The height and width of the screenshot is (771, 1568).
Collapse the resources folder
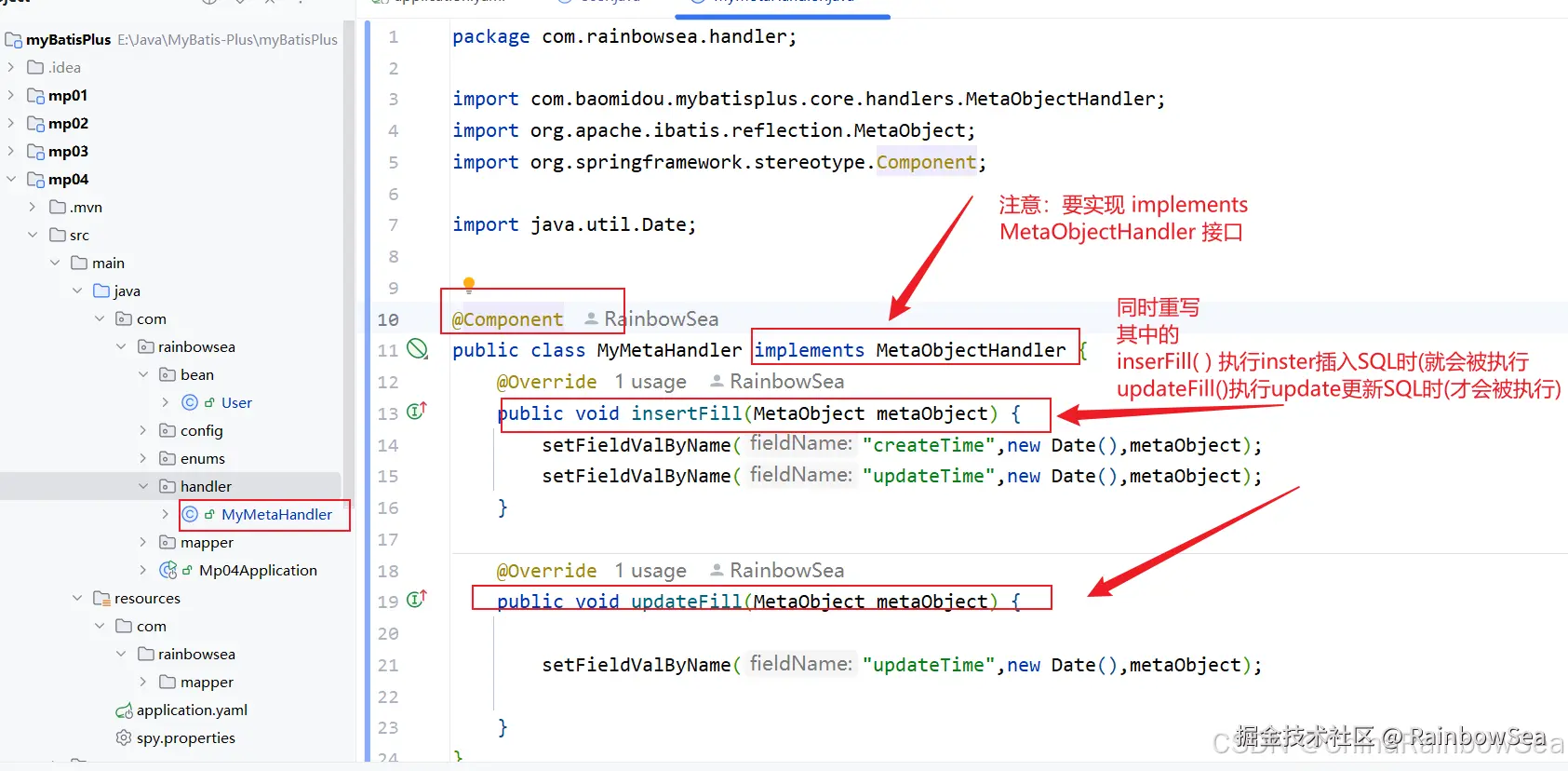pos(77,598)
